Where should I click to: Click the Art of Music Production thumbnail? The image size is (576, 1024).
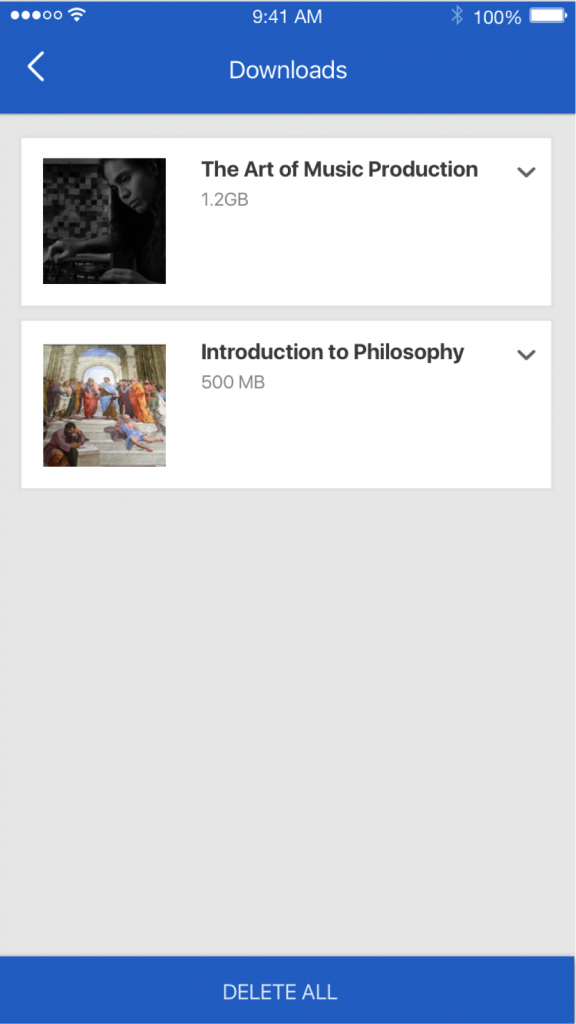coord(104,220)
